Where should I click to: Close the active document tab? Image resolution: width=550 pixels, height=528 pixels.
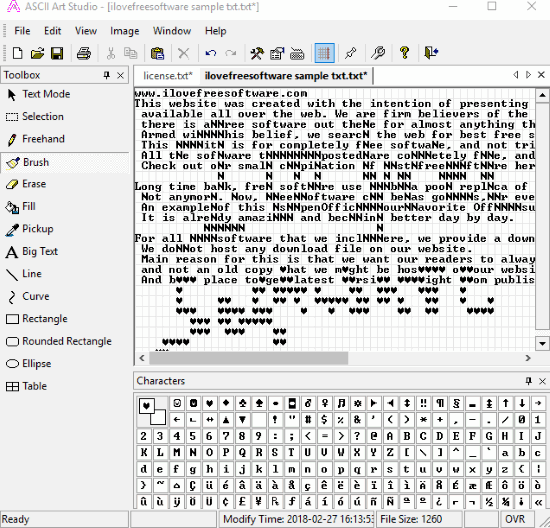point(541,75)
